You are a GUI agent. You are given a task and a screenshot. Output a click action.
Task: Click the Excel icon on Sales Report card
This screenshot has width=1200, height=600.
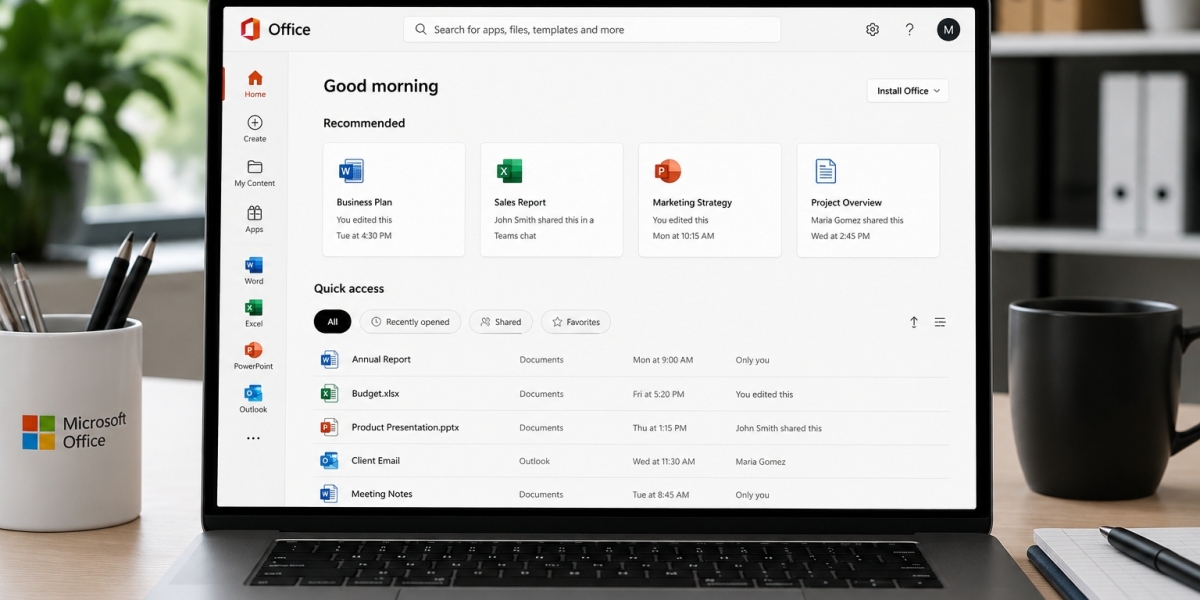point(509,171)
